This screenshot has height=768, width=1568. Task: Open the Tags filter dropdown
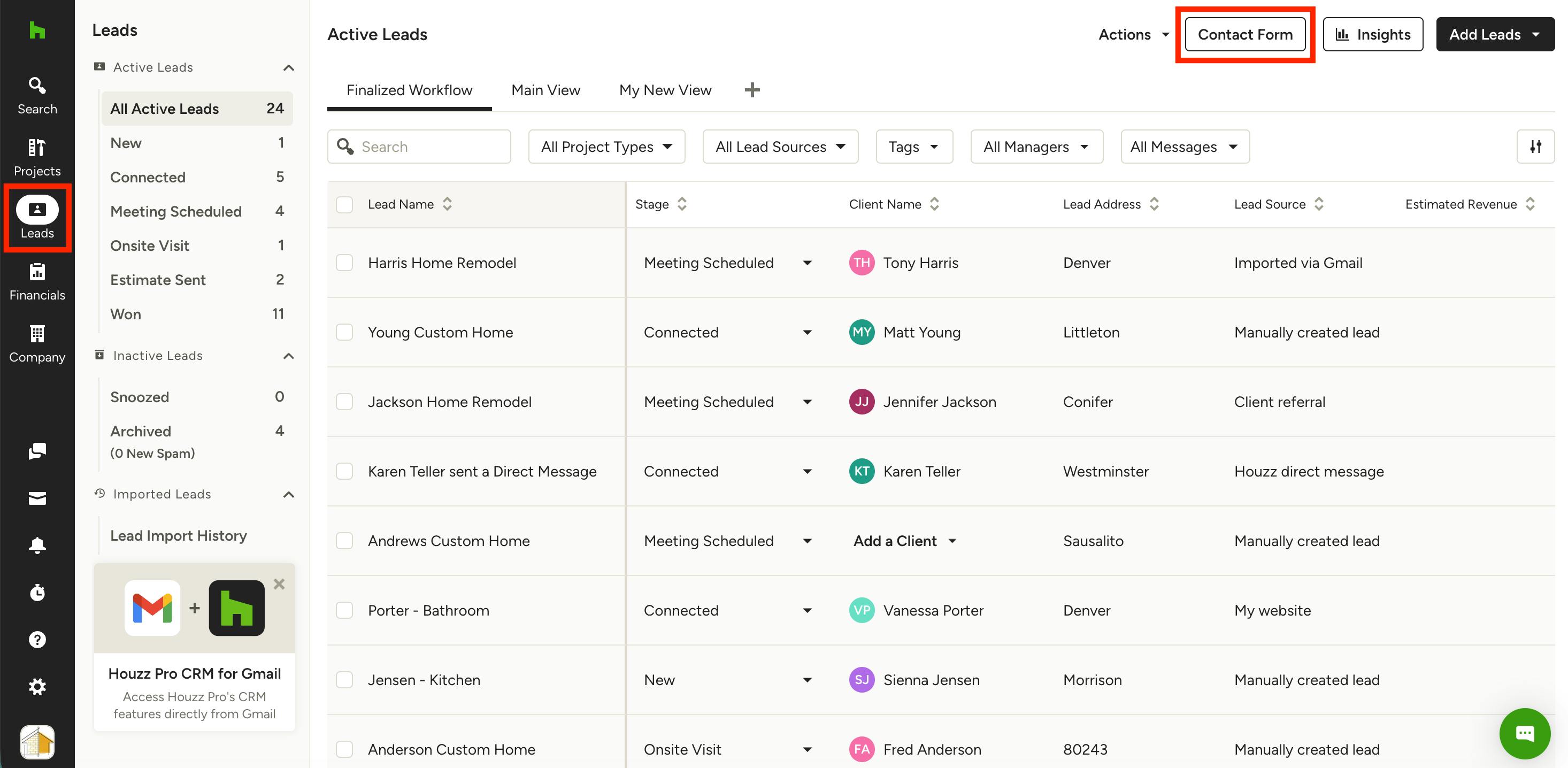(913, 147)
